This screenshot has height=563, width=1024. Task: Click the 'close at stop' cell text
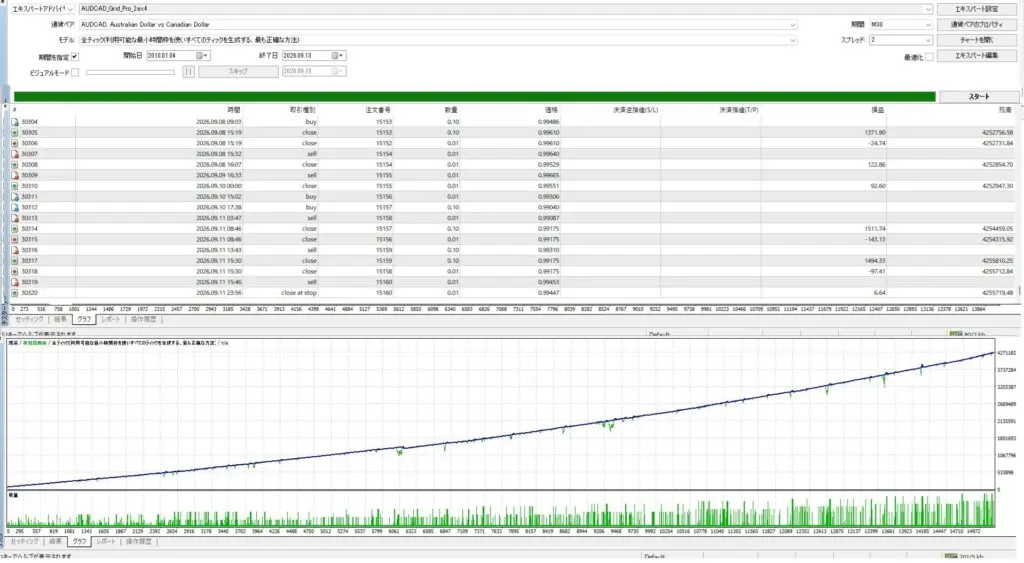click(299, 293)
